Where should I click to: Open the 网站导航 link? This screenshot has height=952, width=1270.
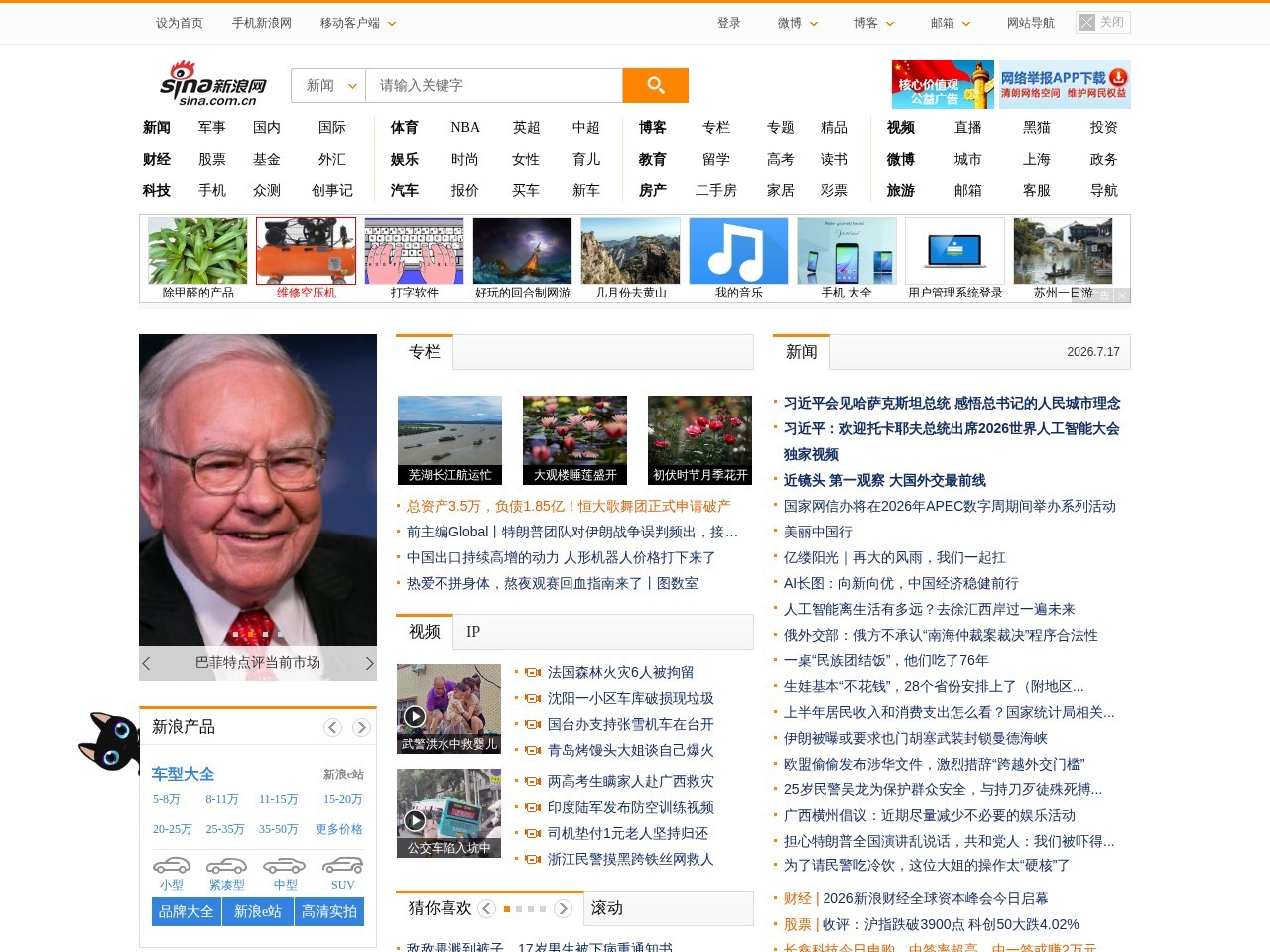tap(1031, 23)
